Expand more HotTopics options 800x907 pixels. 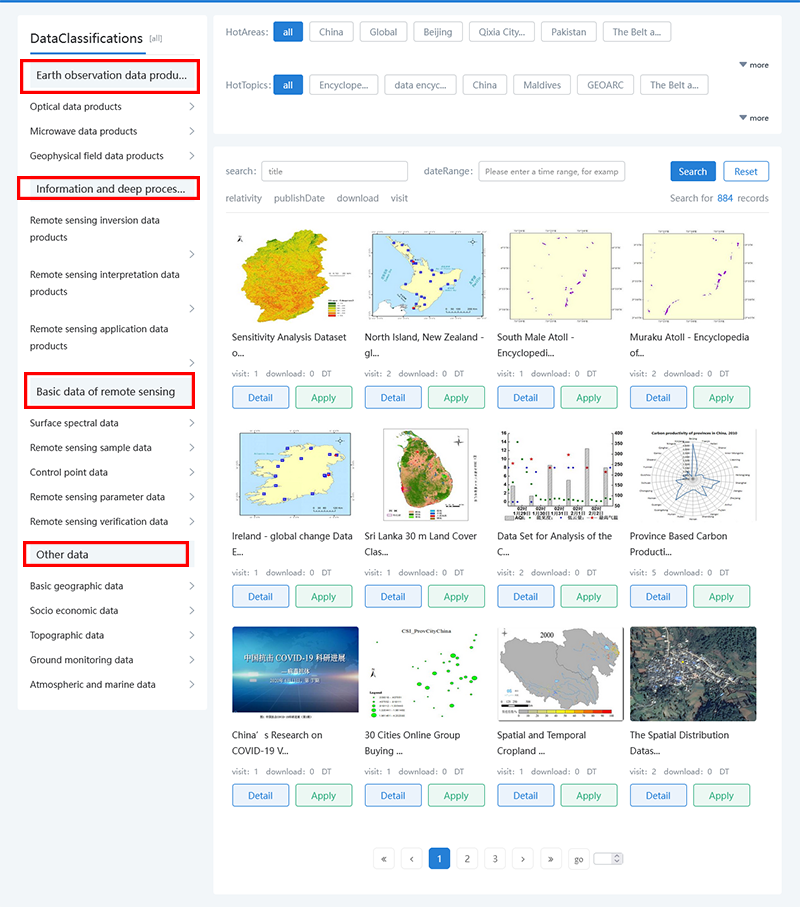(x=753, y=118)
